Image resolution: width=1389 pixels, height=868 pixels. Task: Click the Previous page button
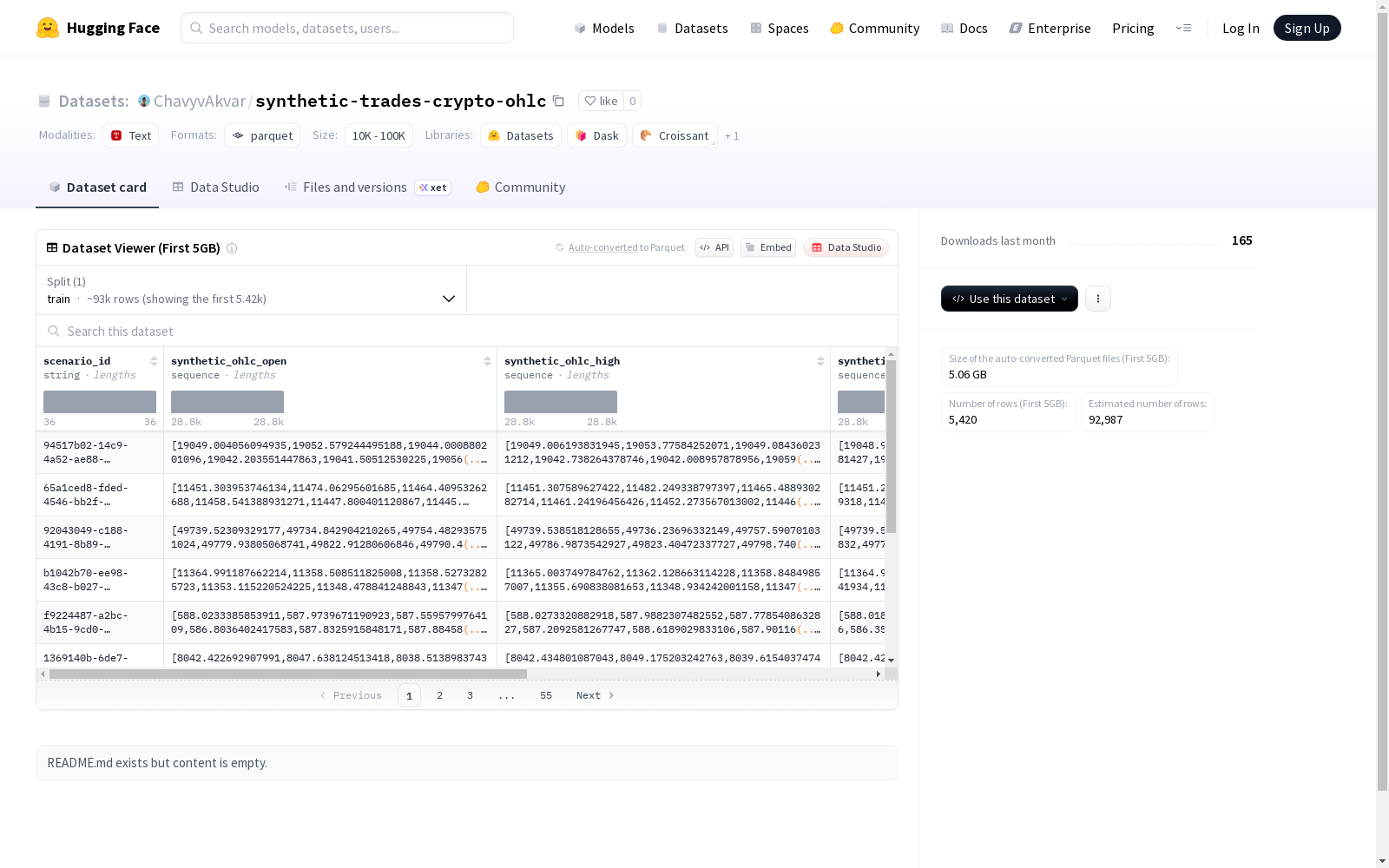pyautogui.click(x=351, y=695)
